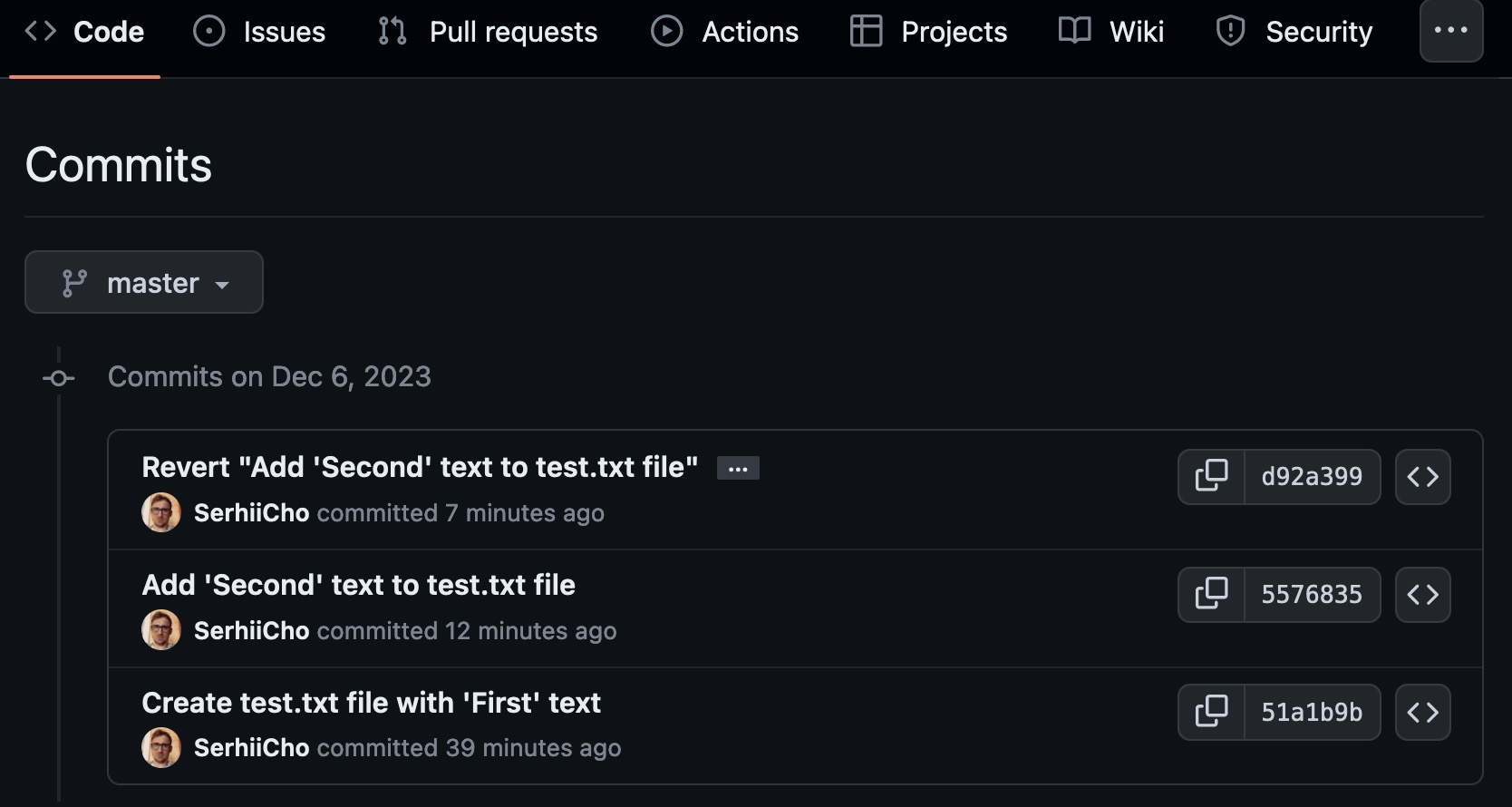
Task: Click the Security shield icon
Action: tap(1230, 30)
